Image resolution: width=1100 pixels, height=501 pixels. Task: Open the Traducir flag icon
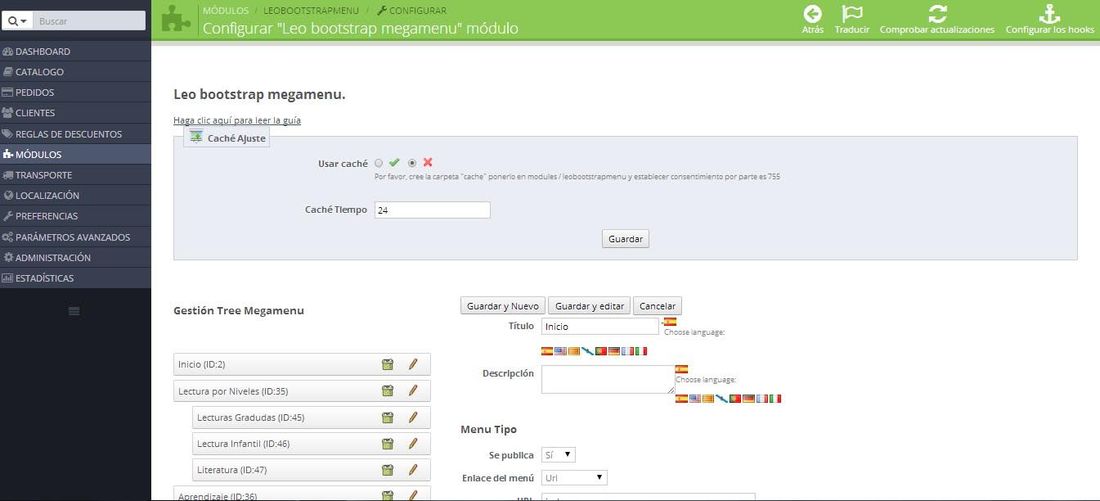pos(852,13)
